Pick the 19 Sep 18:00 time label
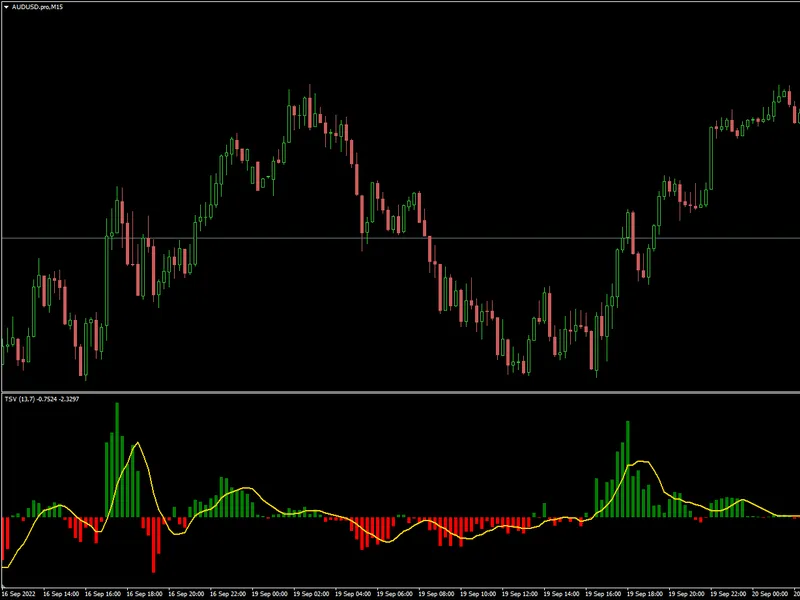Viewport: 800px width, 600px height. click(x=646, y=594)
